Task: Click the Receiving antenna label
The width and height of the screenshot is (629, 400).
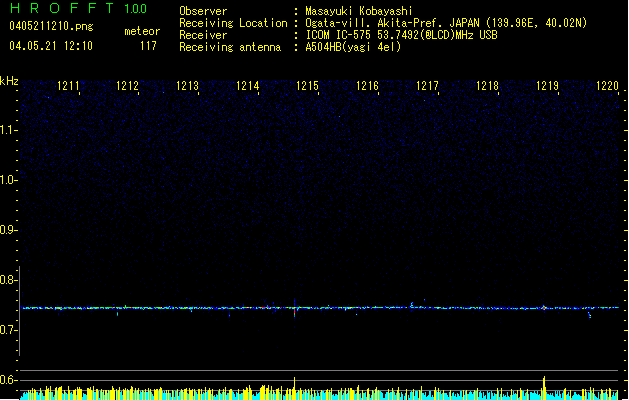Action: 230,47
